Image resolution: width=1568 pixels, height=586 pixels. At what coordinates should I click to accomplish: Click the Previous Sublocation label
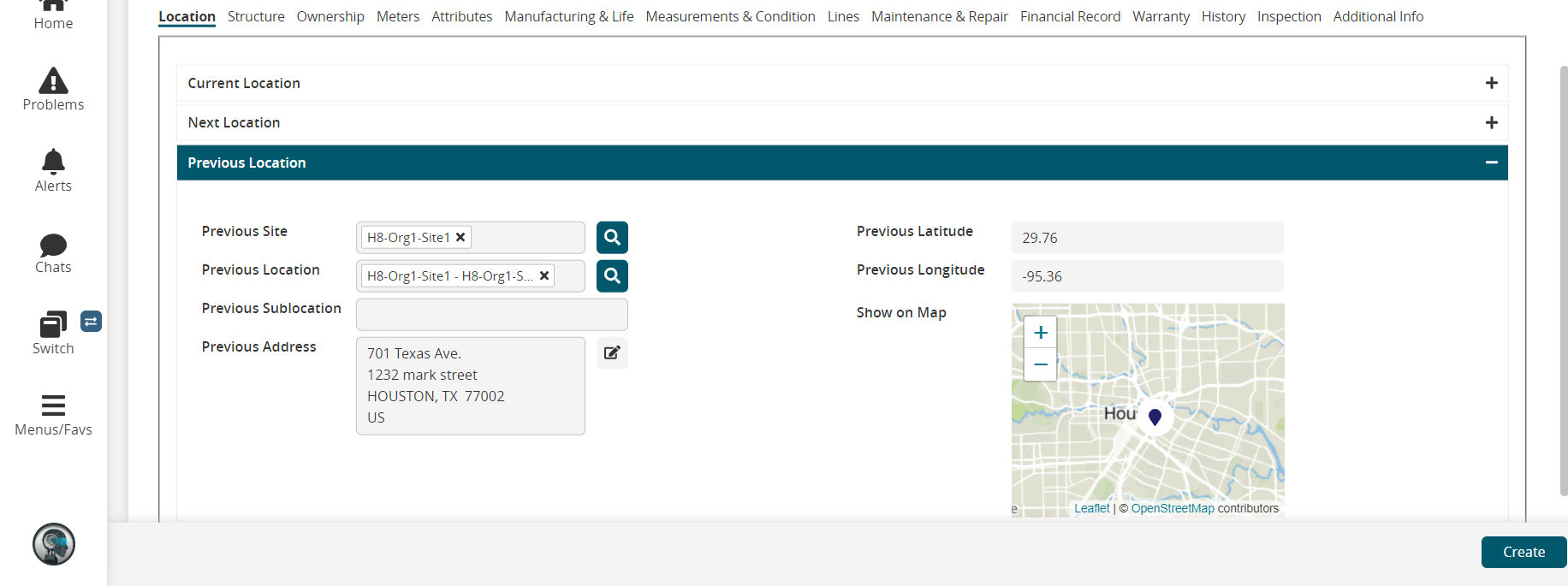271,308
